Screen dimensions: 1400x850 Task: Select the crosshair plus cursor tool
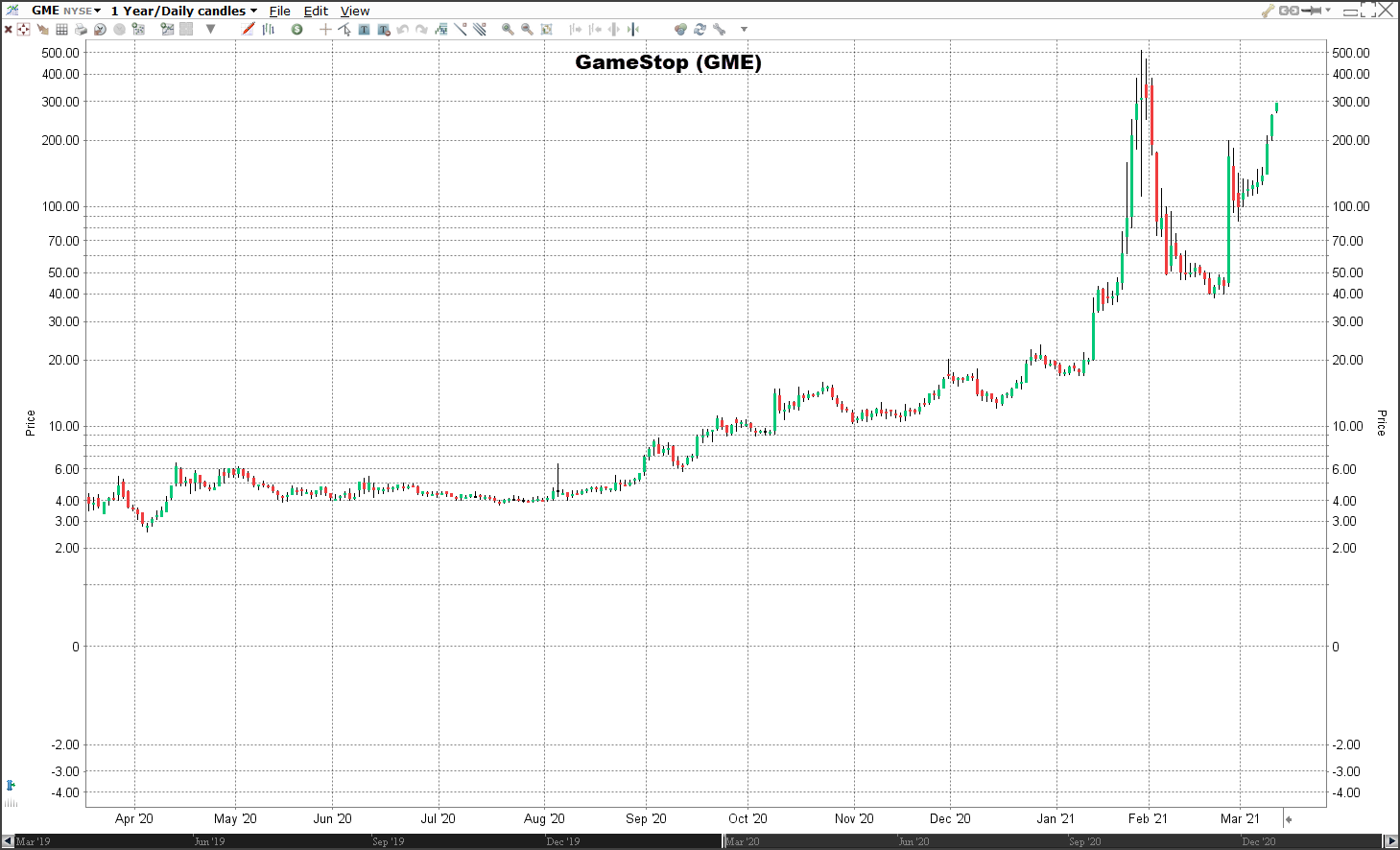click(x=325, y=30)
